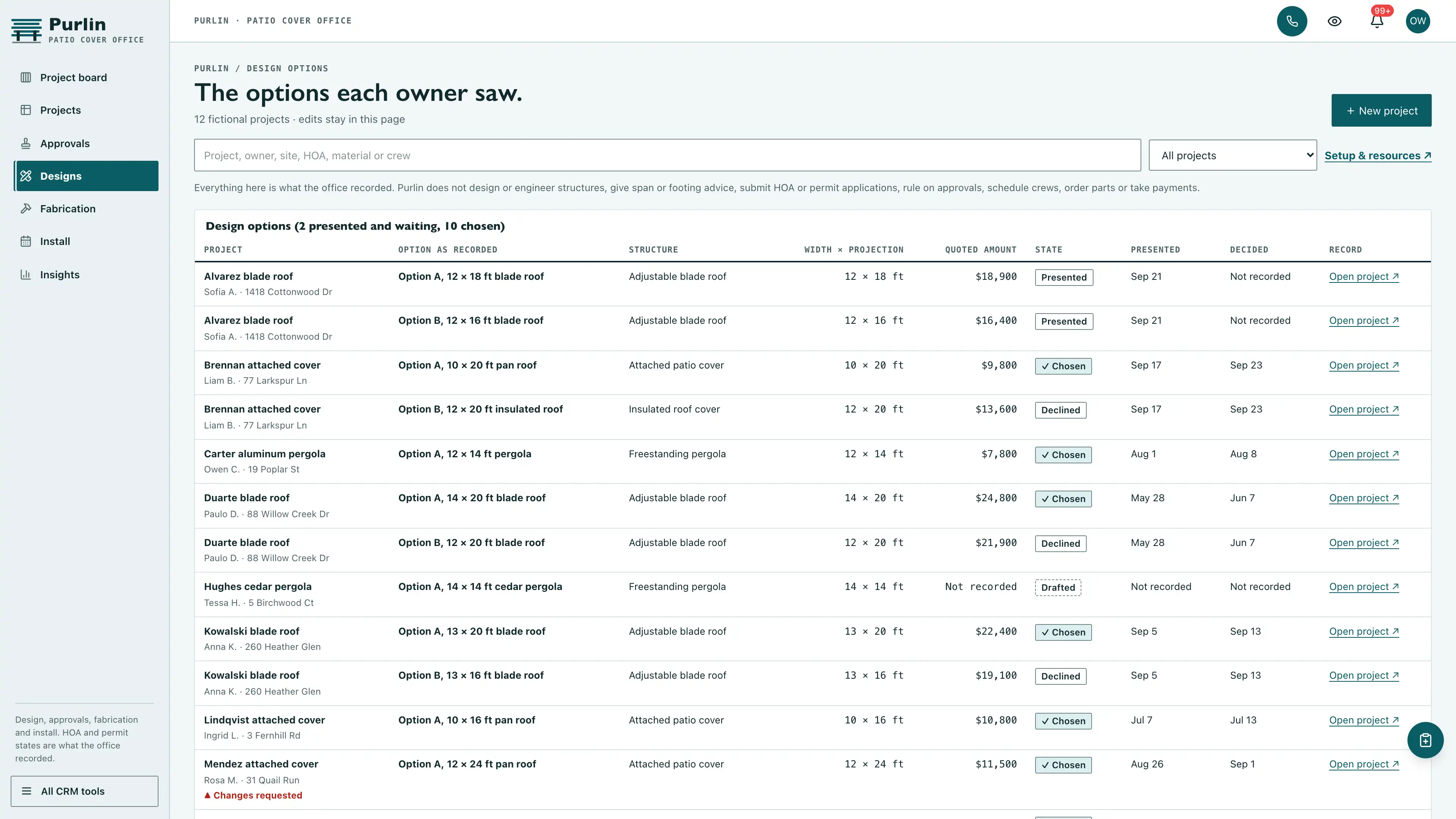Select the Approvals stamp icon

tap(26, 143)
